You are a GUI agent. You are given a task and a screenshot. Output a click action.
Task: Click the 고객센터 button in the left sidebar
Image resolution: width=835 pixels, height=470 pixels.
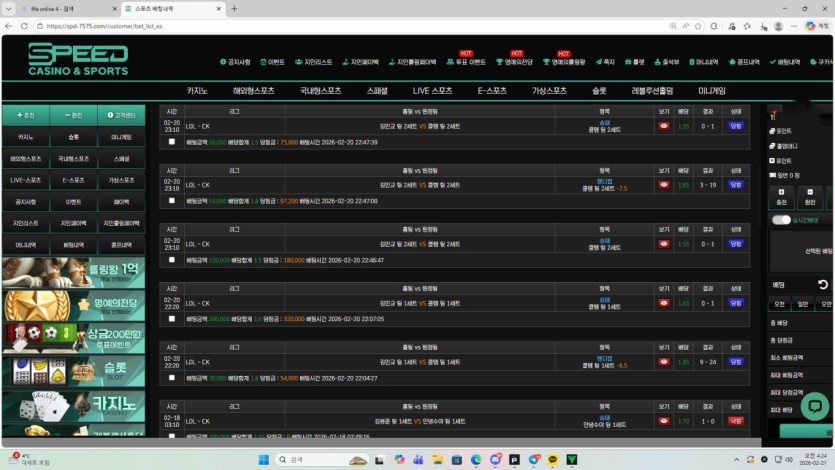coord(121,116)
